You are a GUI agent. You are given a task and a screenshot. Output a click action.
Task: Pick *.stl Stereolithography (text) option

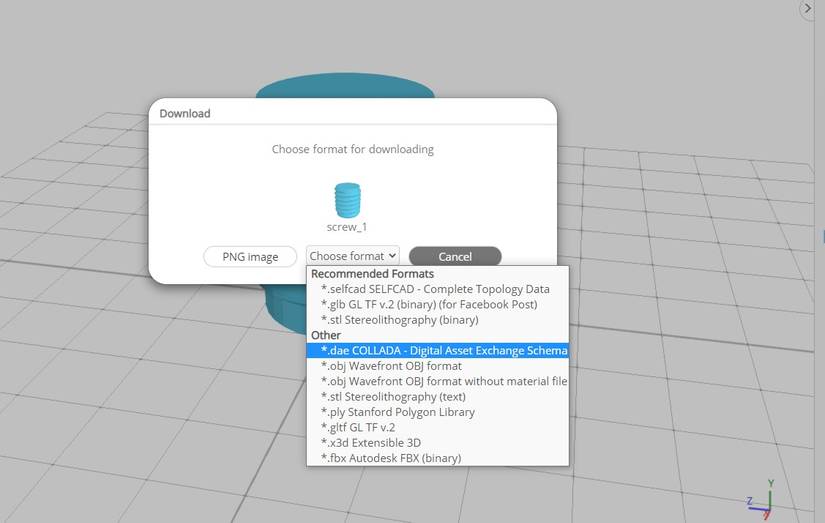point(437,397)
